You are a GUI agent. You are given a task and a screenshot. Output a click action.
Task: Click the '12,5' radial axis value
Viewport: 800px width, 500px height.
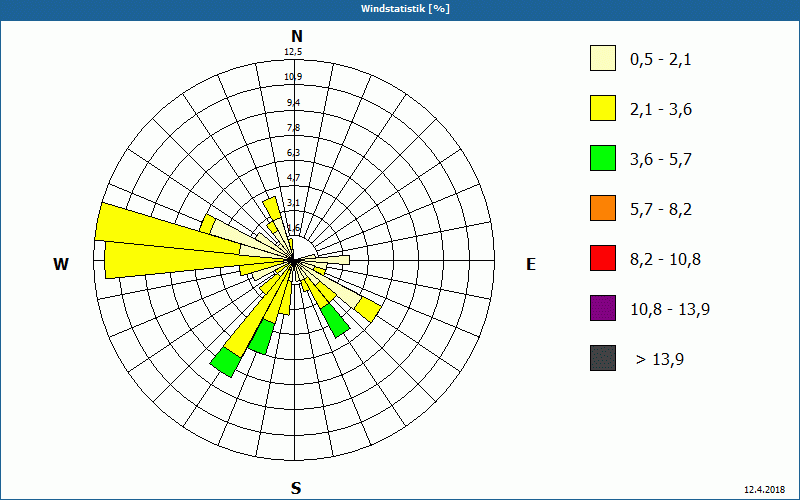293,52
